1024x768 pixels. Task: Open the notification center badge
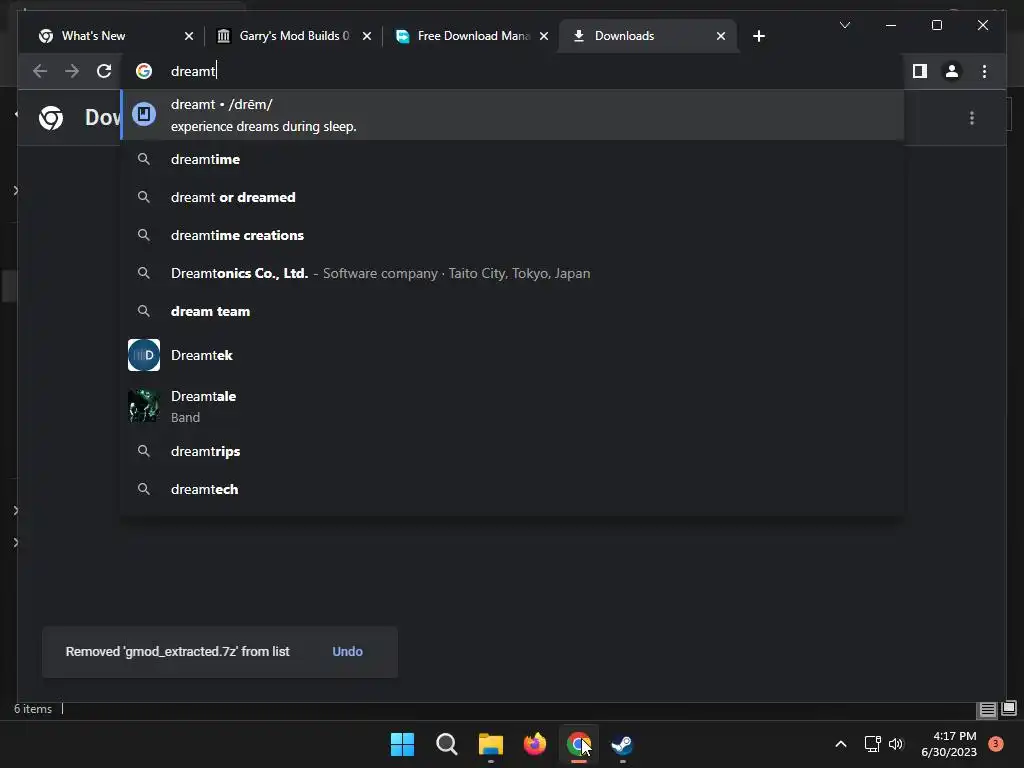[x=996, y=744]
